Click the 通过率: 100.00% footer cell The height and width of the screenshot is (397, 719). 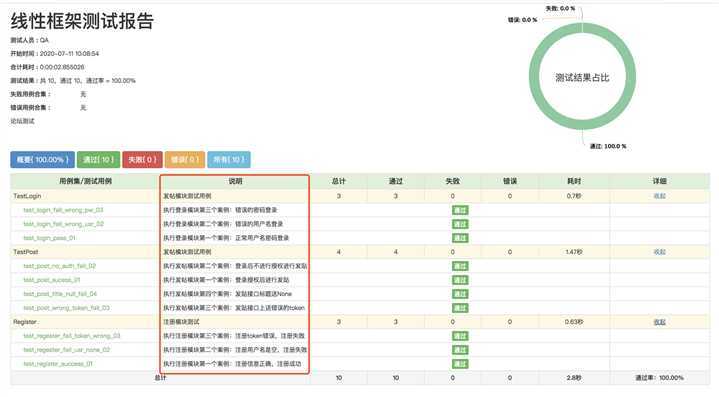659,378
